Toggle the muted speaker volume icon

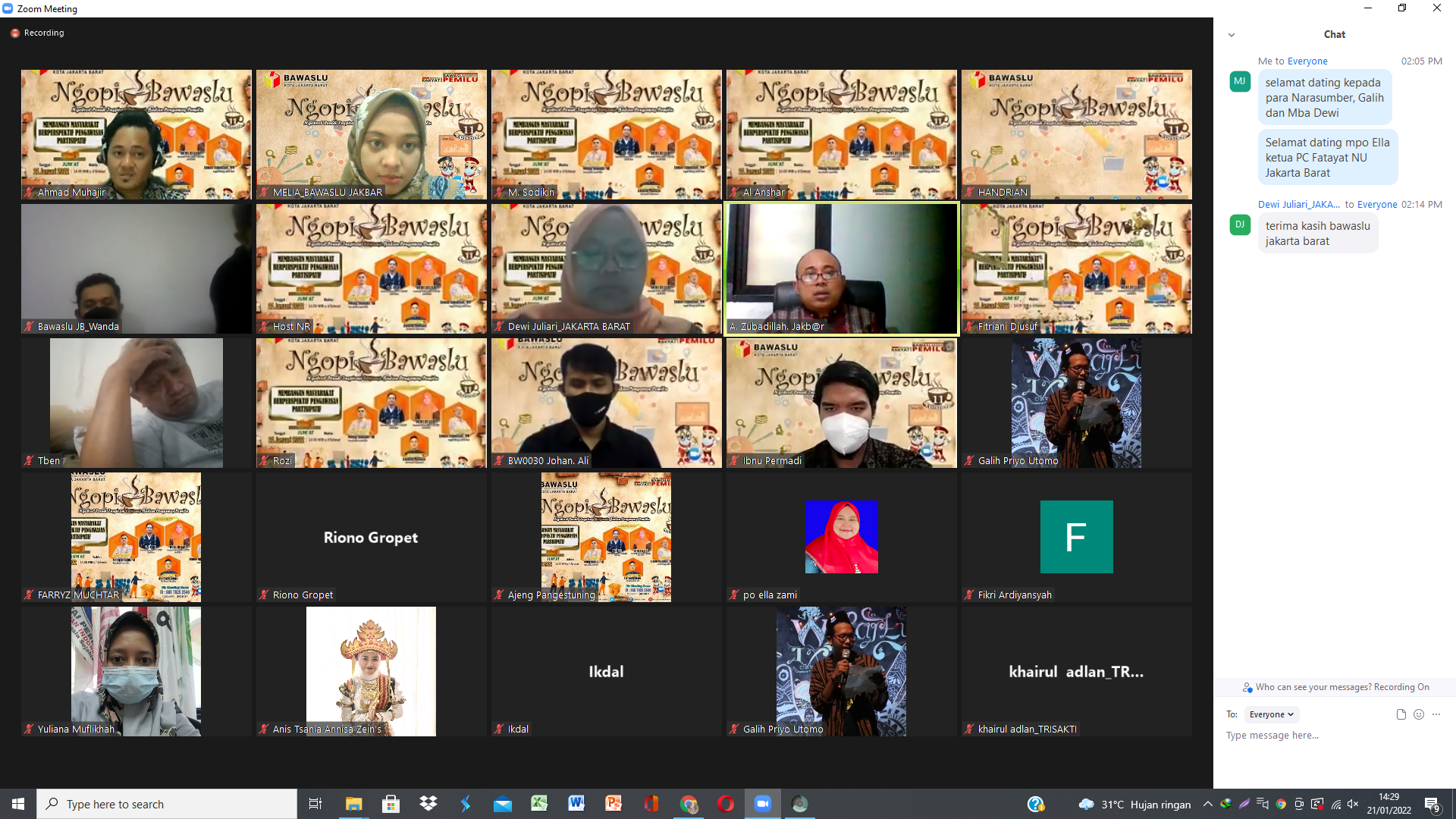point(1353,804)
